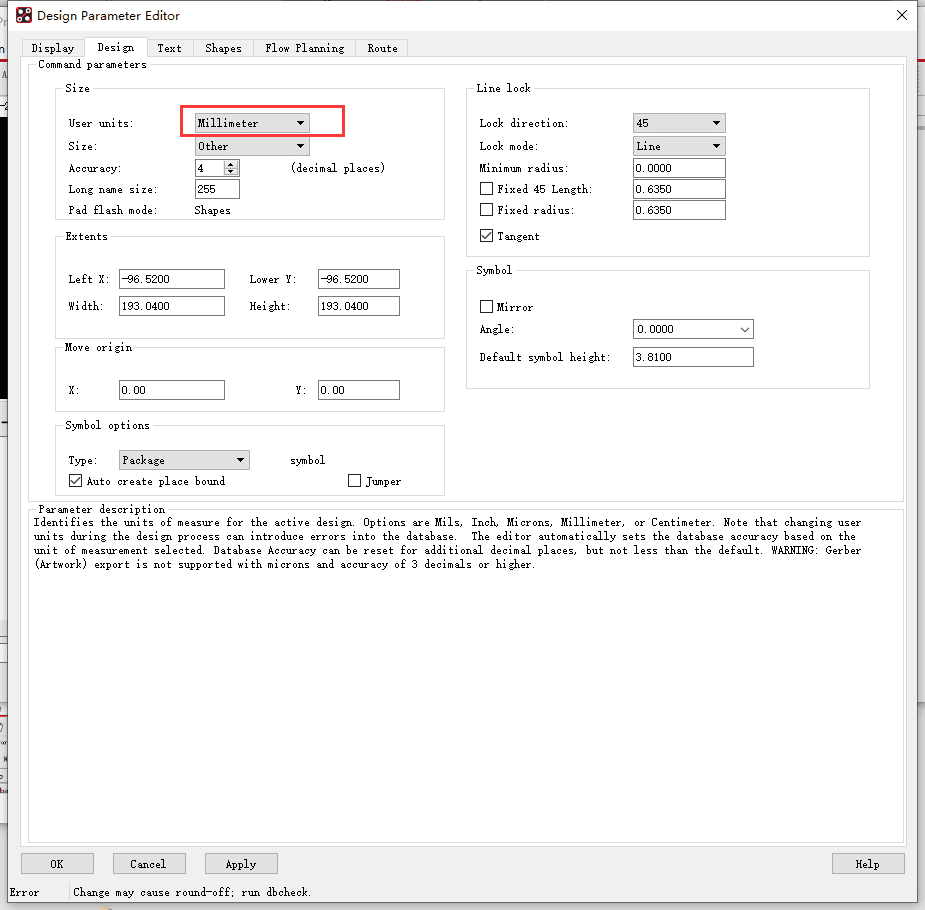Click the Design Parameter Editor app icon
The image size is (925, 910).
tap(24, 15)
